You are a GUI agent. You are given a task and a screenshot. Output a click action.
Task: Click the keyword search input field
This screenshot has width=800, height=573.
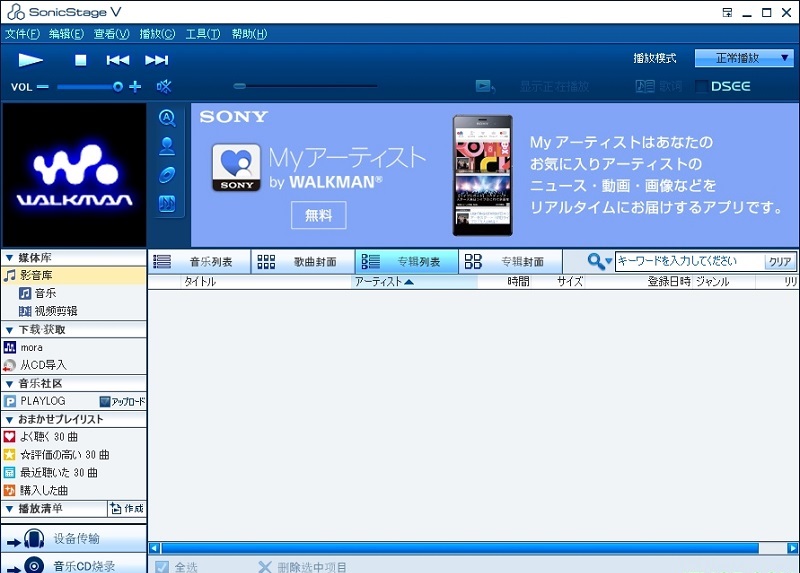point(689,262)
